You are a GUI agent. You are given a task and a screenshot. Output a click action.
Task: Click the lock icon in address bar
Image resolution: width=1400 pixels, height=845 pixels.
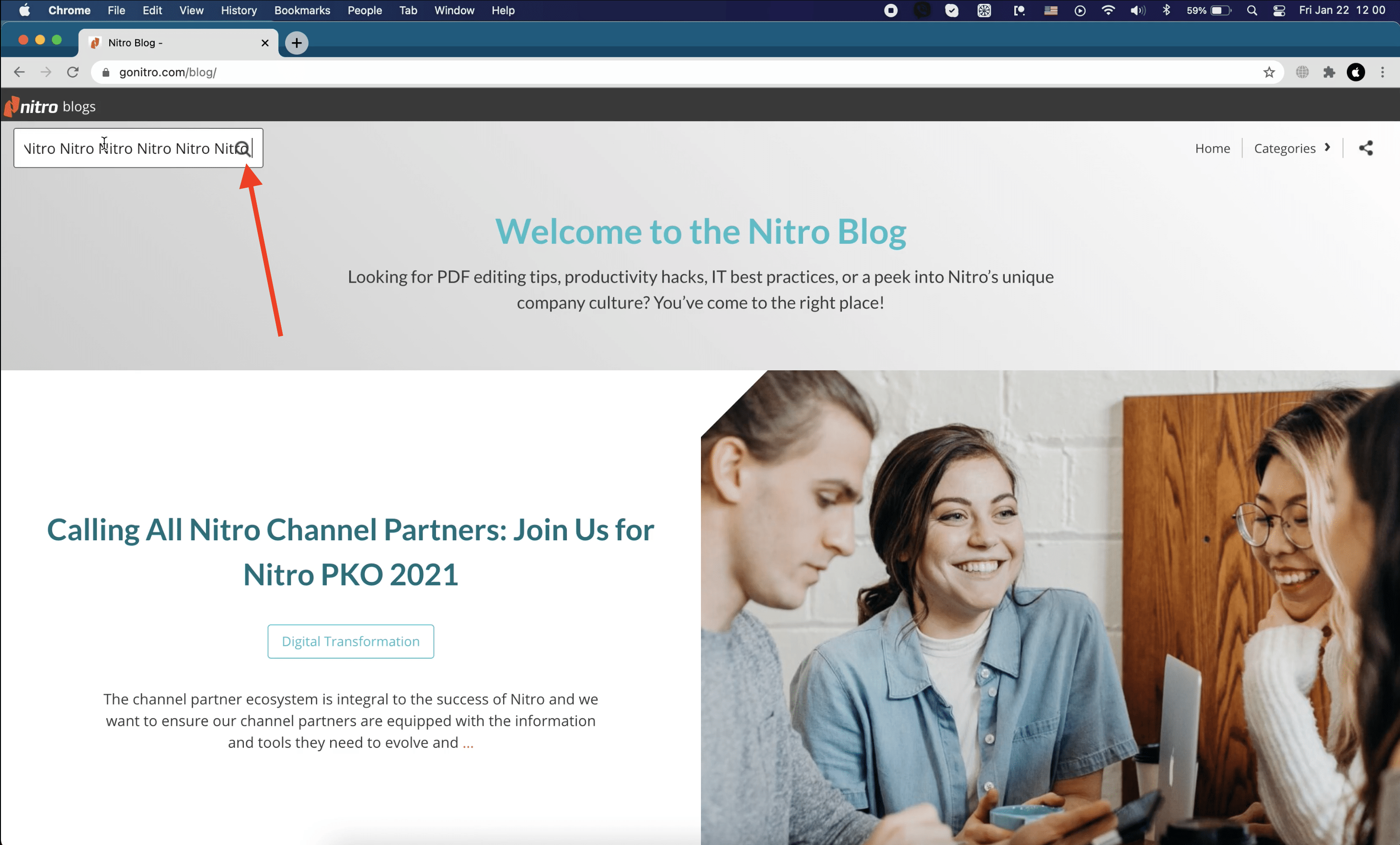pos(106,72)
